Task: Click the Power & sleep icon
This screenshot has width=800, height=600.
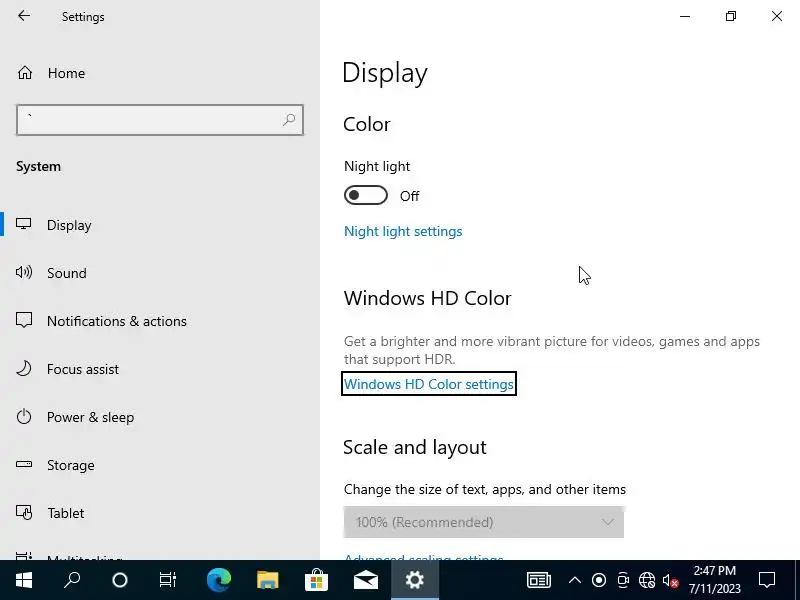Action: tap(23, 417)
